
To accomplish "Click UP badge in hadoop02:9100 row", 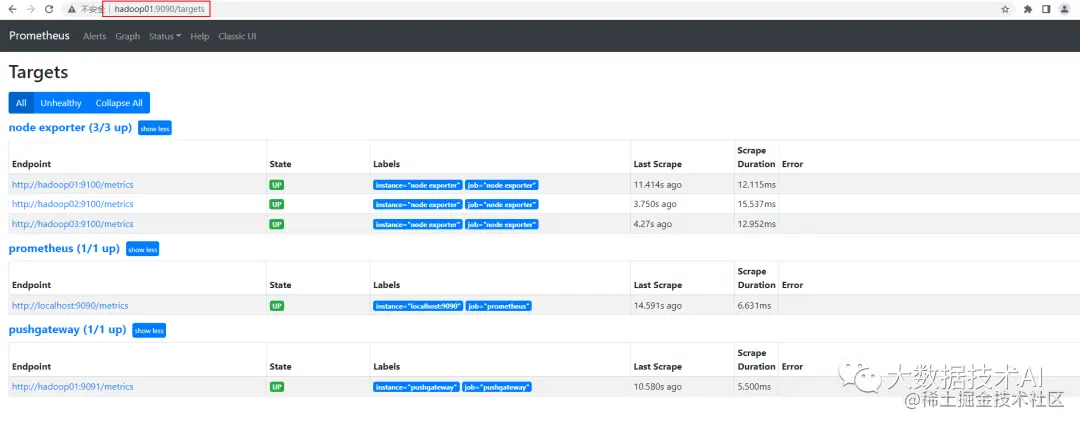I will [277, 205].
